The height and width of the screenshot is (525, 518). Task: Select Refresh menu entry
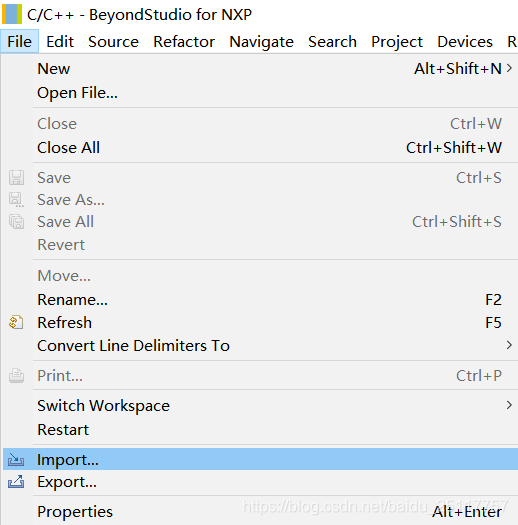click(259, 323)
